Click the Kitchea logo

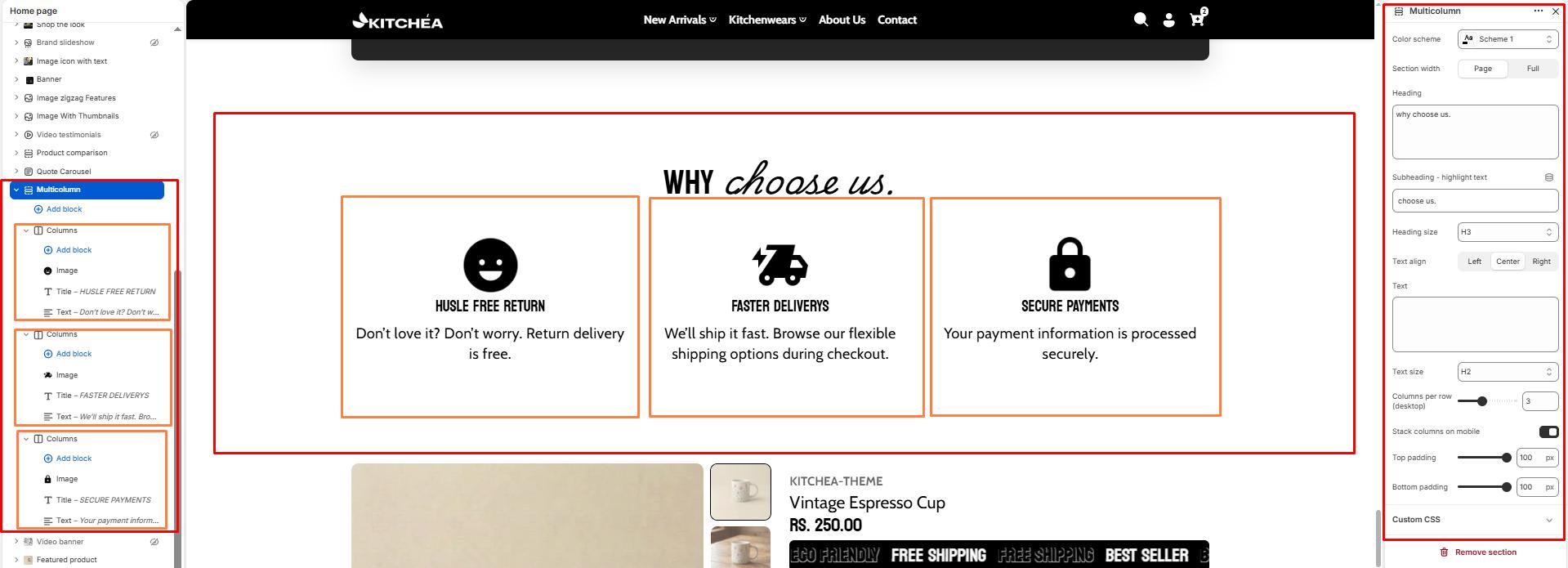click(397, 20)
